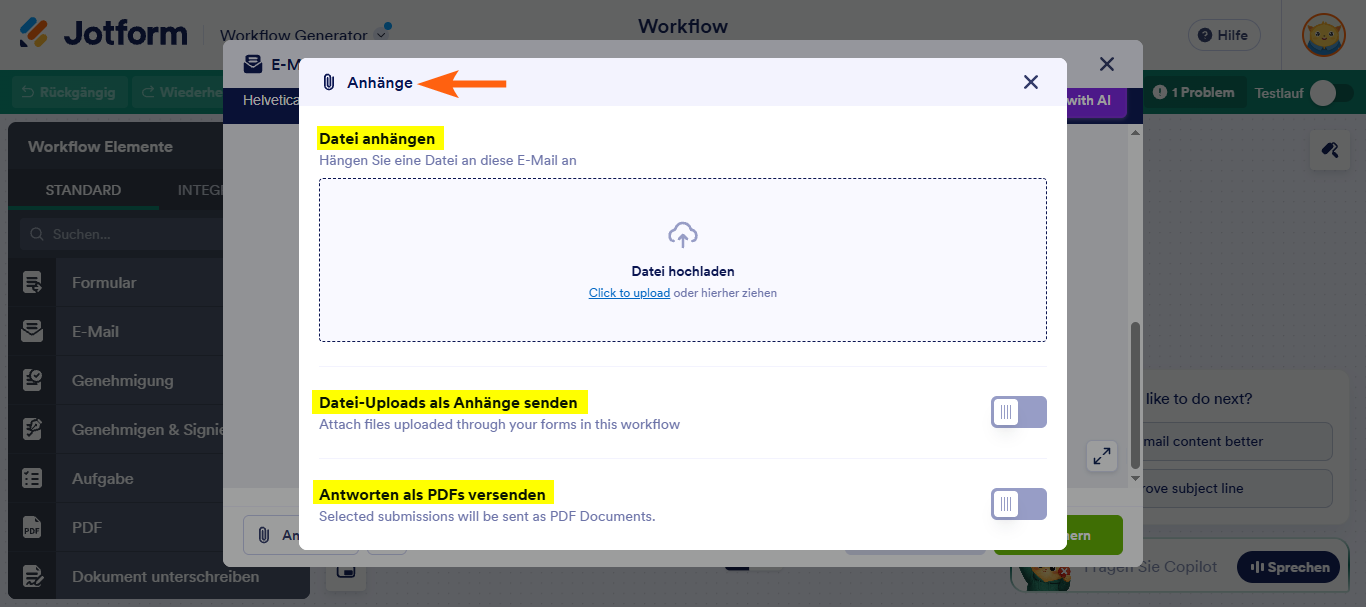This screenshot has height=607, width=1366.
Task: Click the email editor vertical scrollbar
Action: [1134, 396]
